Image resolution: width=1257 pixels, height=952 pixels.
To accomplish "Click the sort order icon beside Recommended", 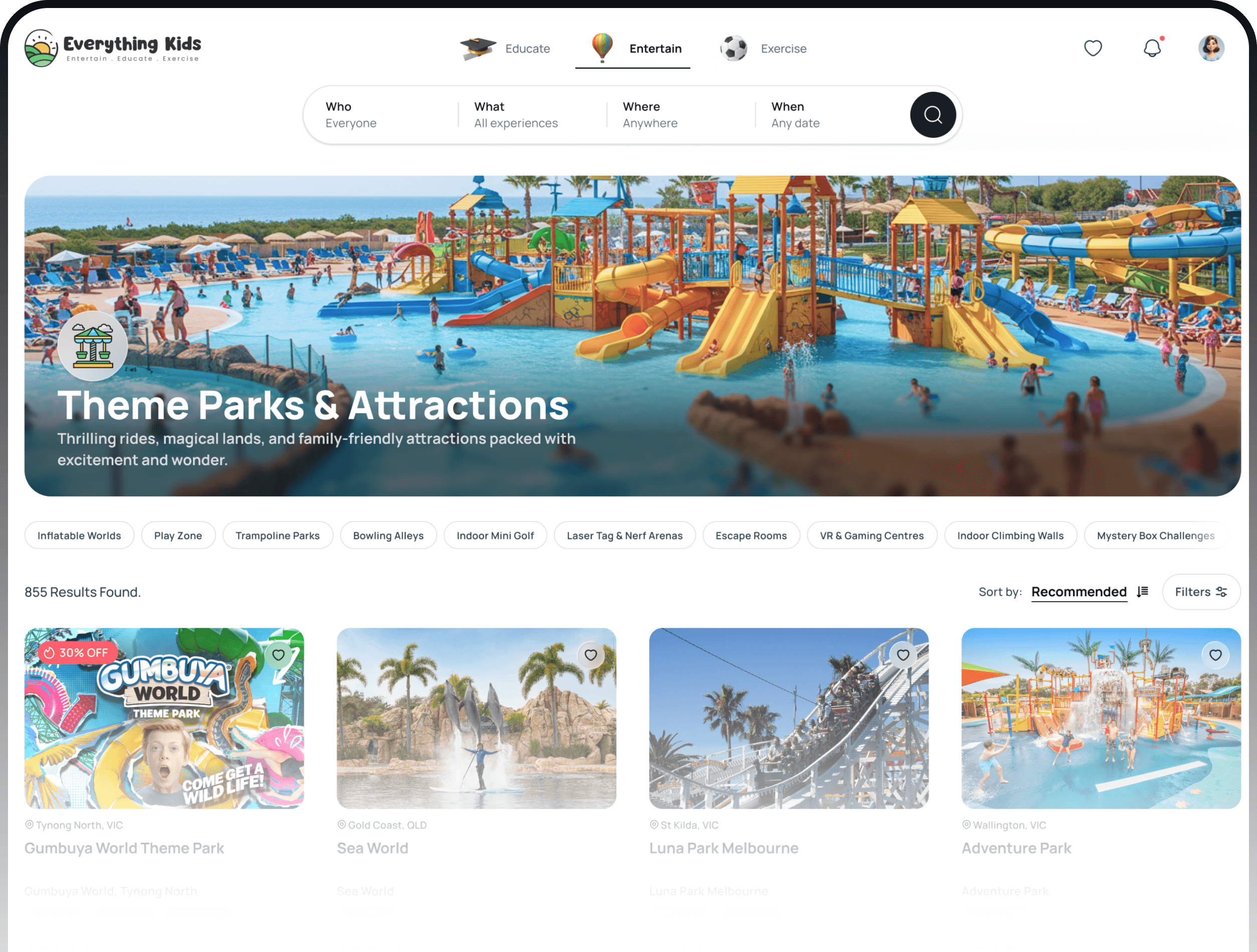I will [1142, 592].
